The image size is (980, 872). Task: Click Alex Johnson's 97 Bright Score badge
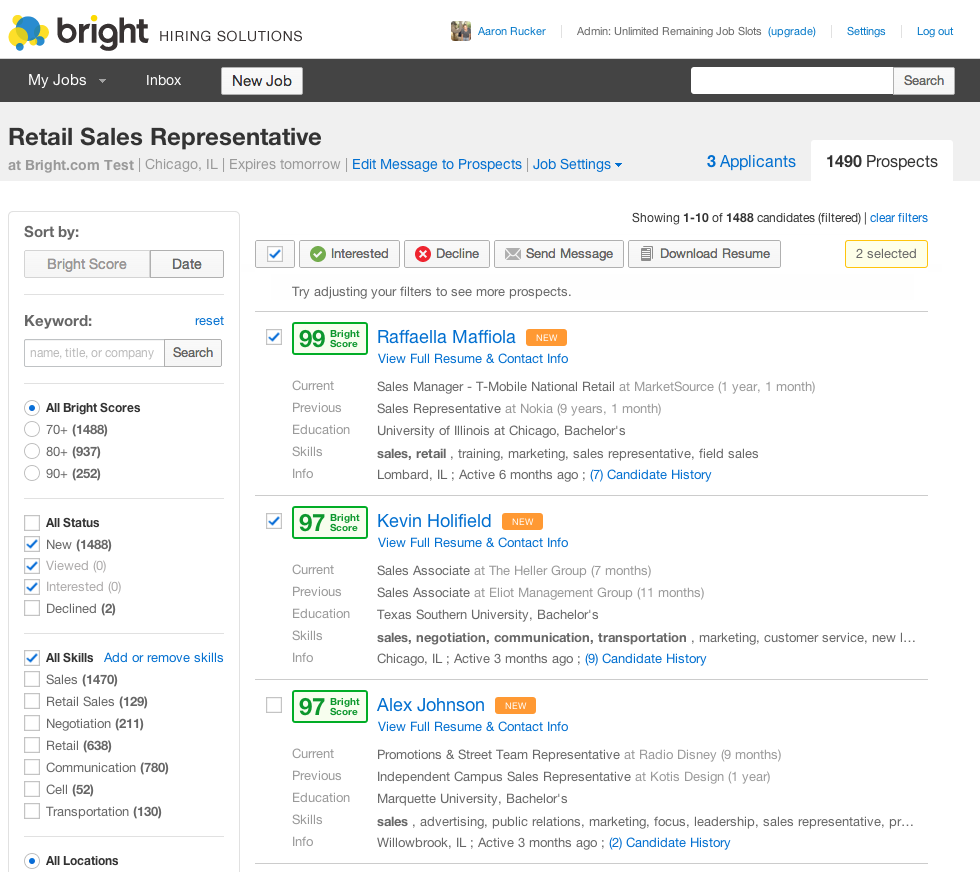click(x=330, y=706)
